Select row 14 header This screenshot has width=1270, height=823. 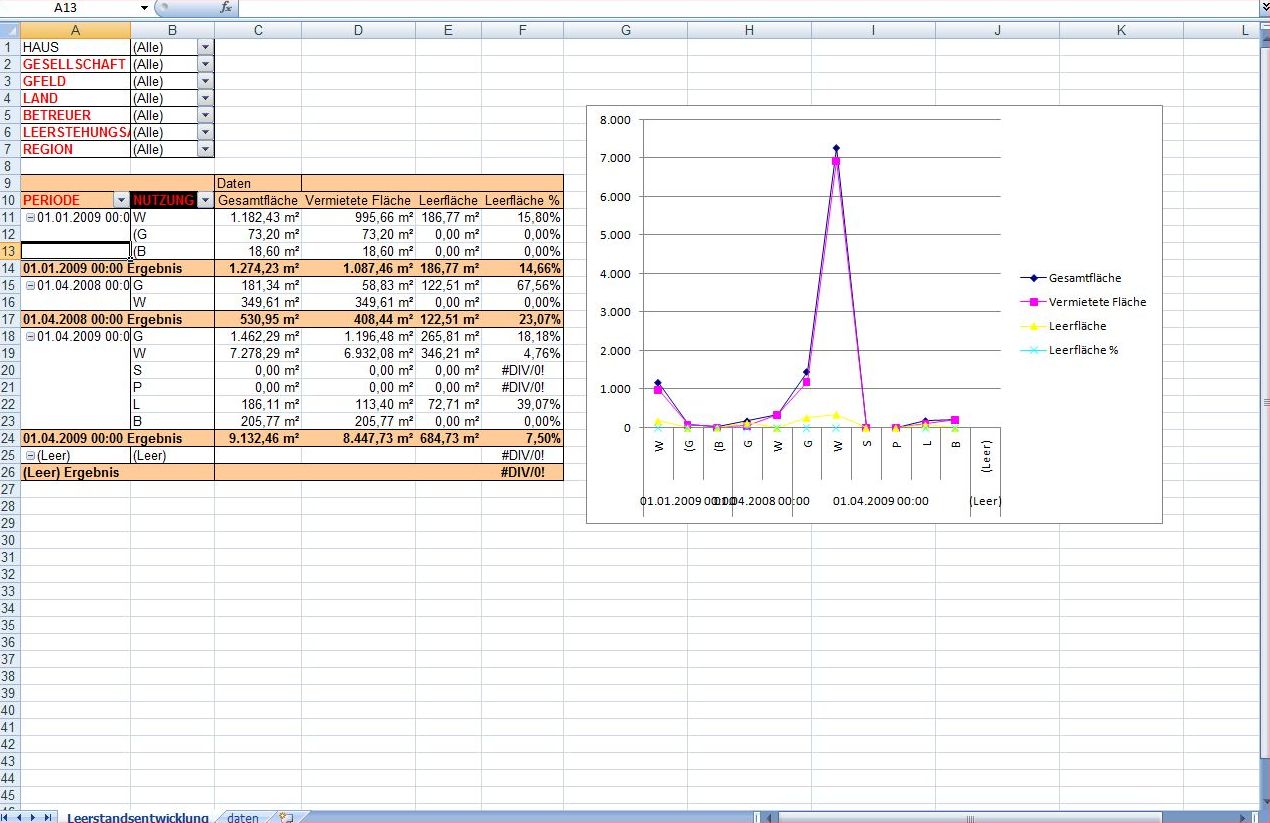pos(10,268)
